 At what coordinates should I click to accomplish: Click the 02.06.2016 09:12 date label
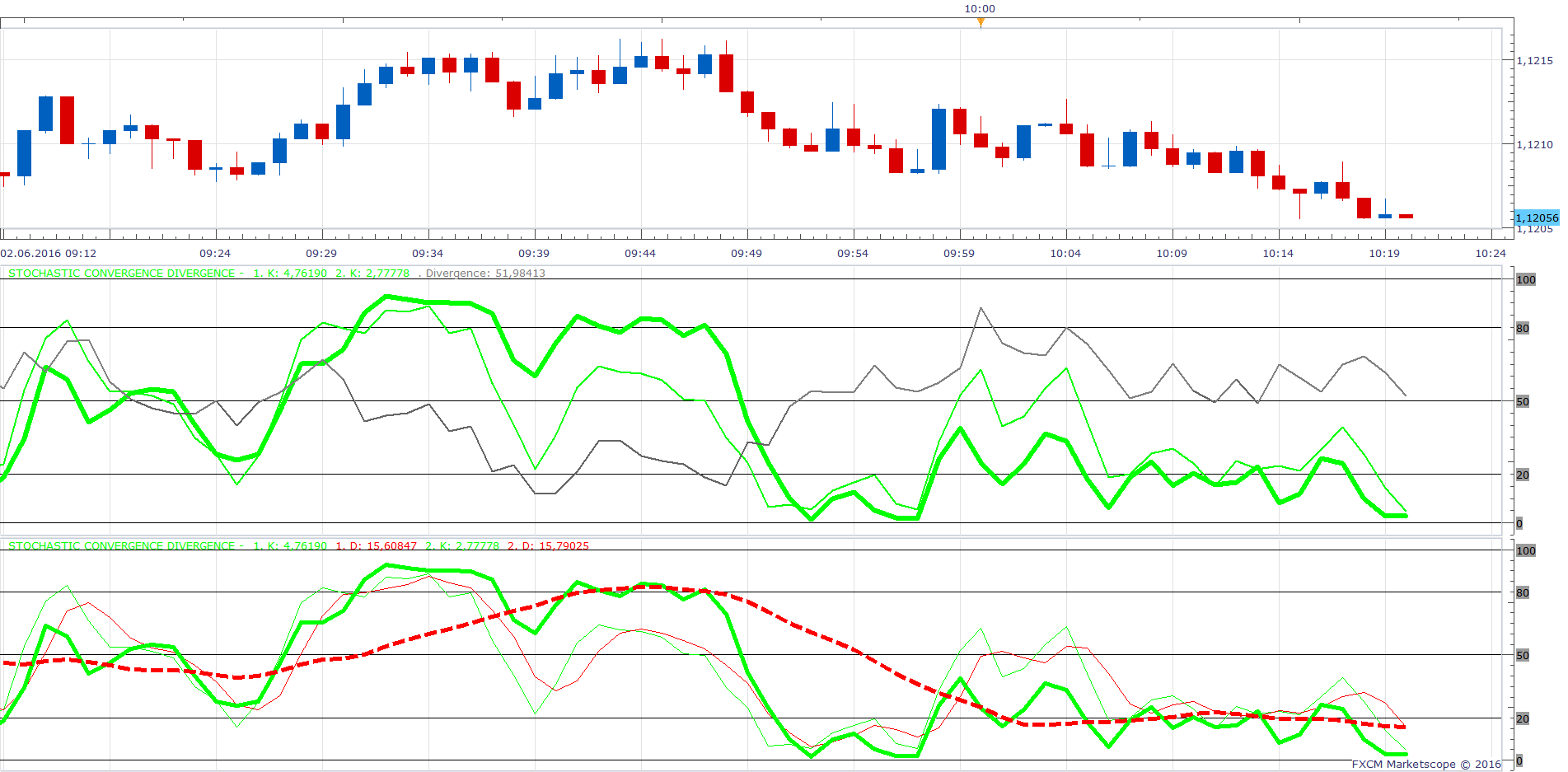pyautogui.click(x=49, y=253)
